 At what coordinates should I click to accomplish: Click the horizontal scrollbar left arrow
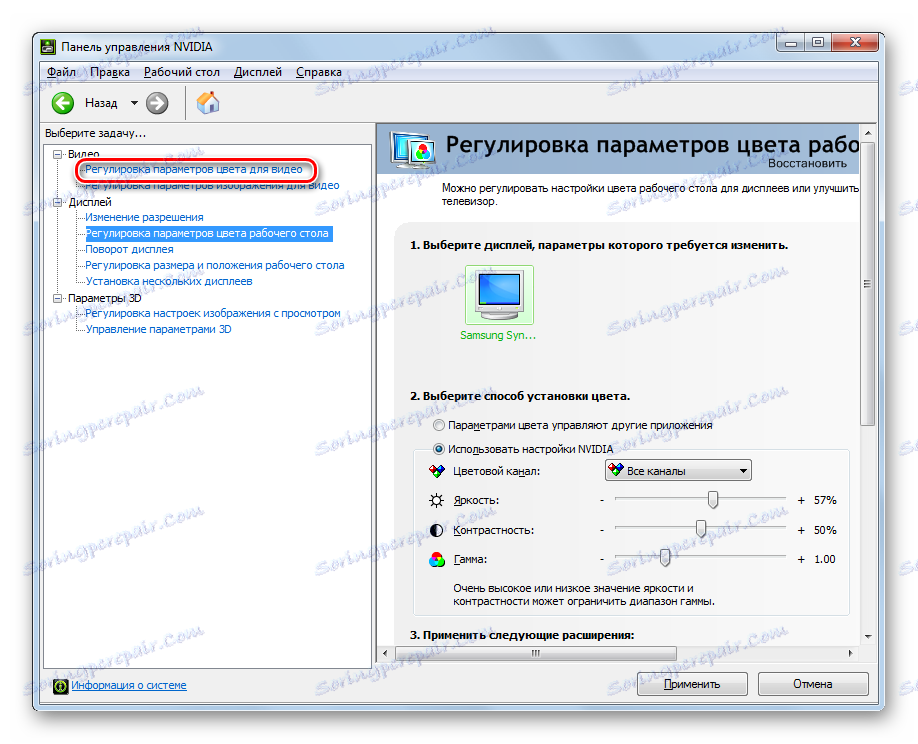pos(385,653)
